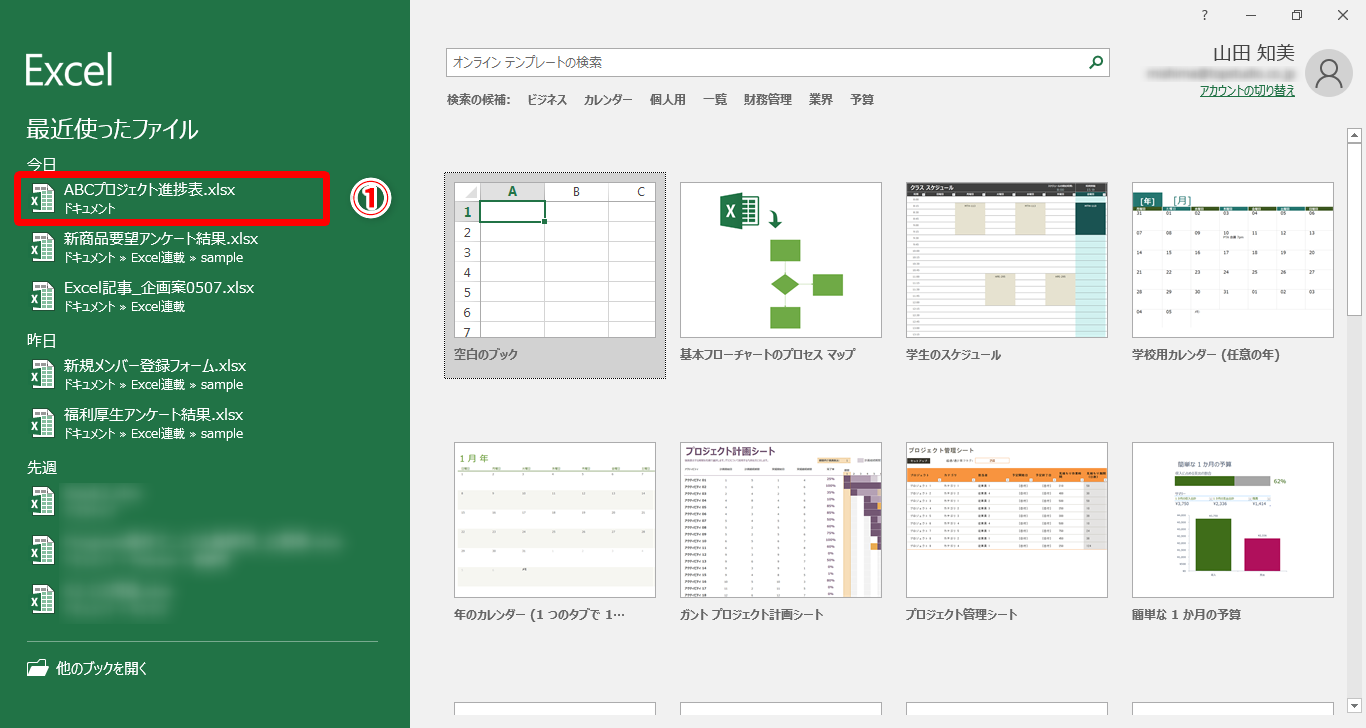Choose the 簡単な 1 か月の予算 template thumbnail
The width and height of the screenshot is (1366, 728).
(x=1233, y=520)
